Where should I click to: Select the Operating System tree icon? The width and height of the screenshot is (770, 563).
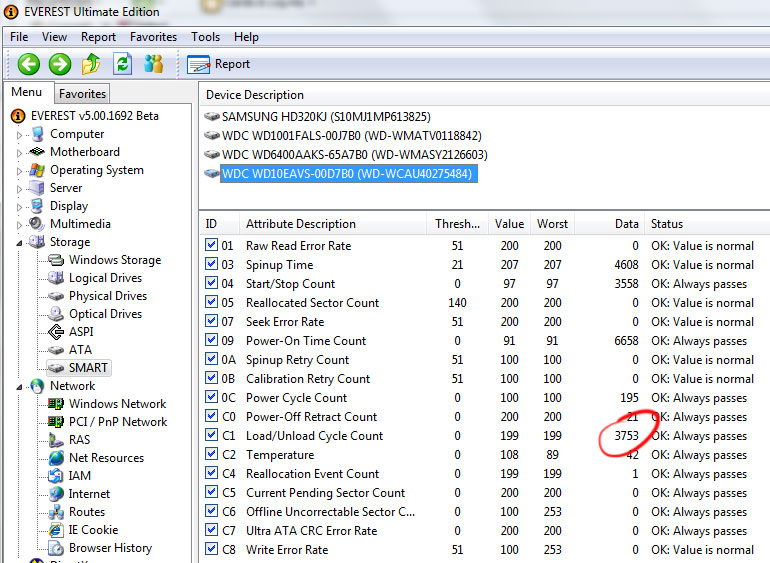pyautogui.click(x=37, y=170)
